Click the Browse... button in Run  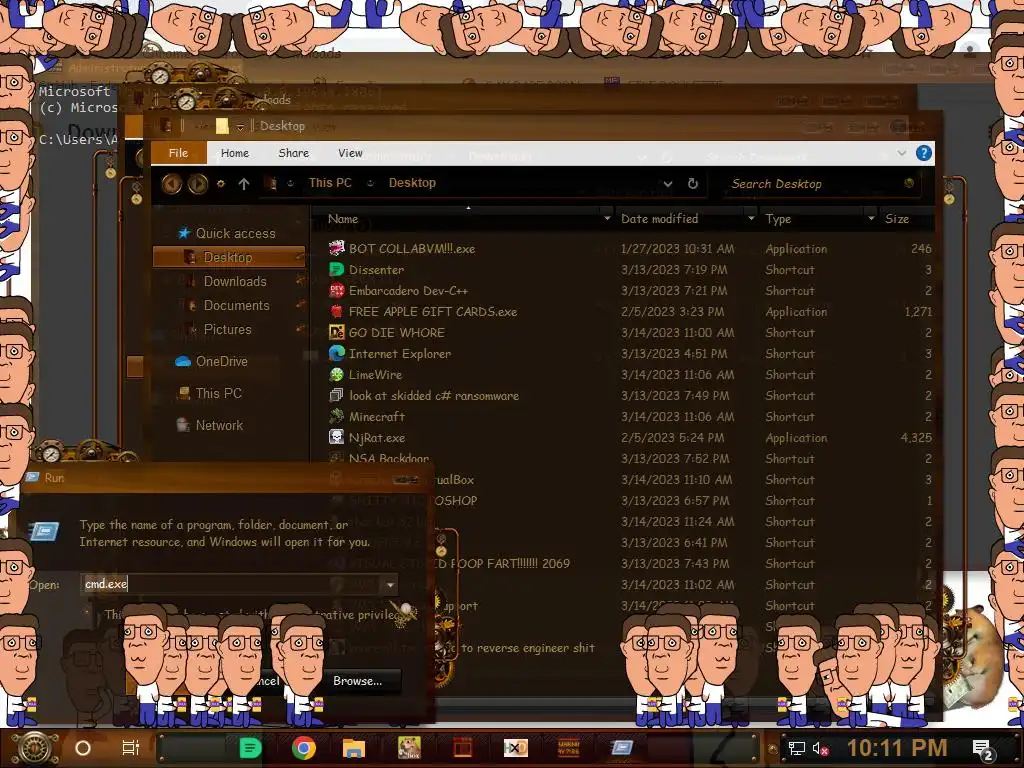[357, 680]
